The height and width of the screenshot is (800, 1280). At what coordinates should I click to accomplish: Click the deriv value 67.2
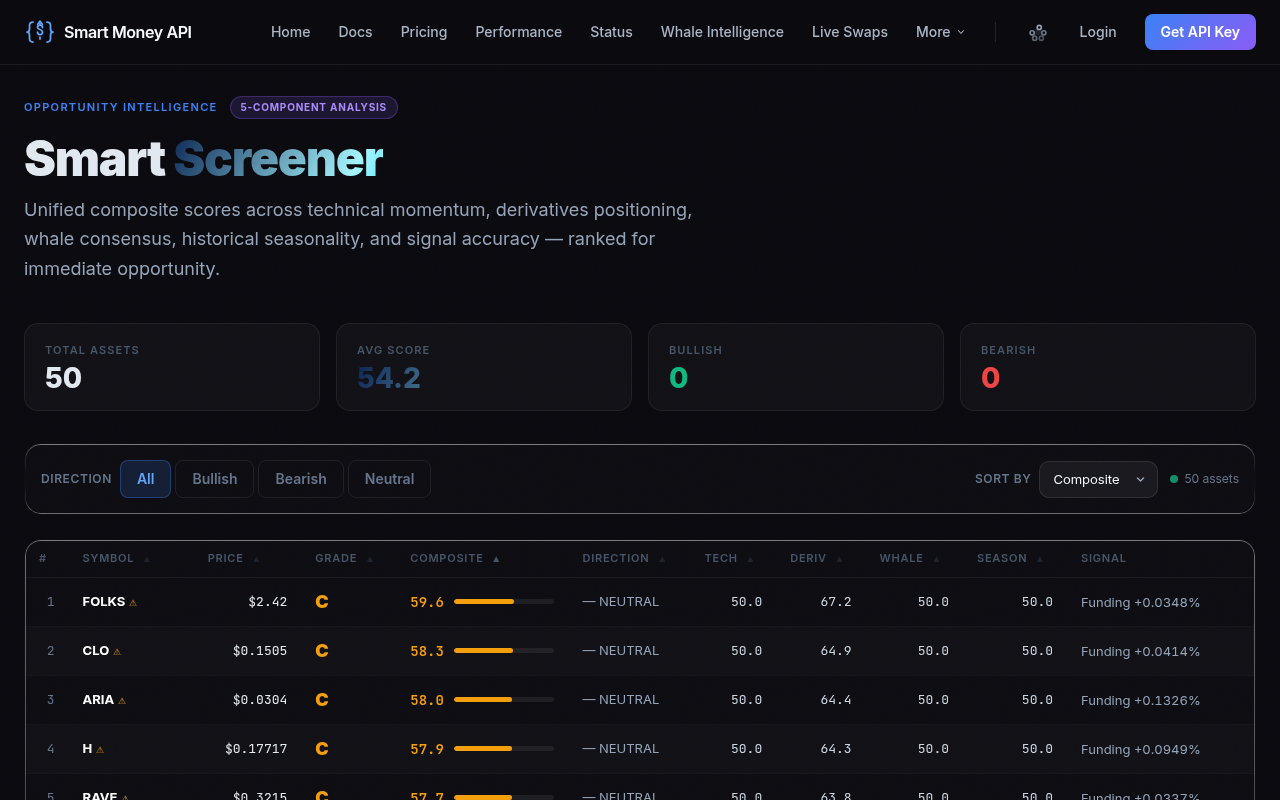pos(836,602)
